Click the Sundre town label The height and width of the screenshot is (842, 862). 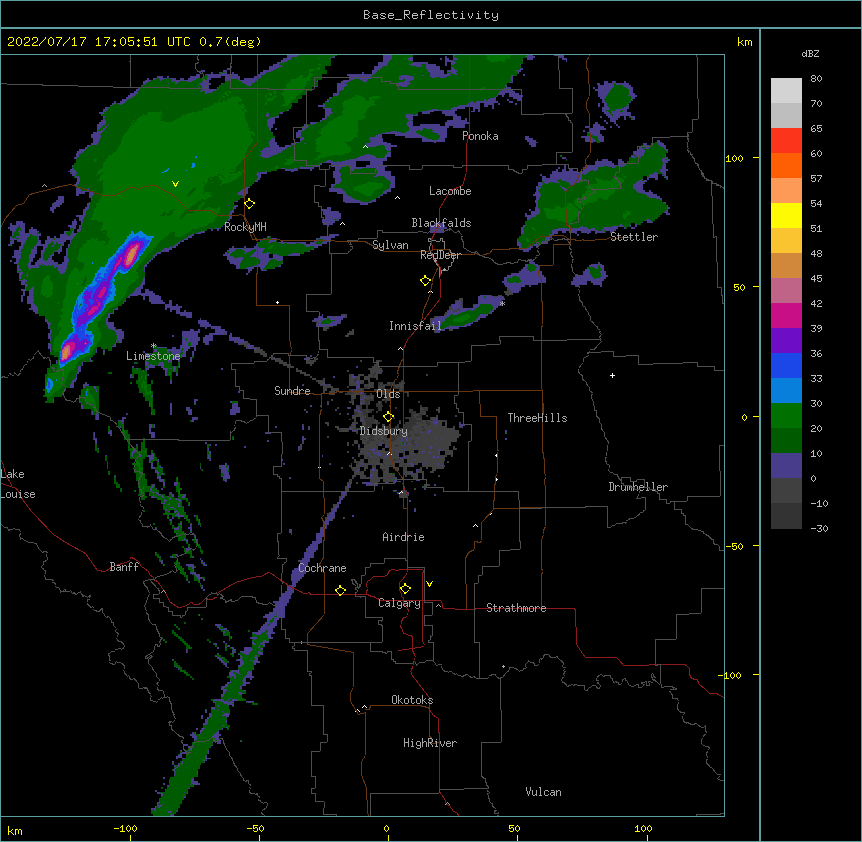[292, 391]
